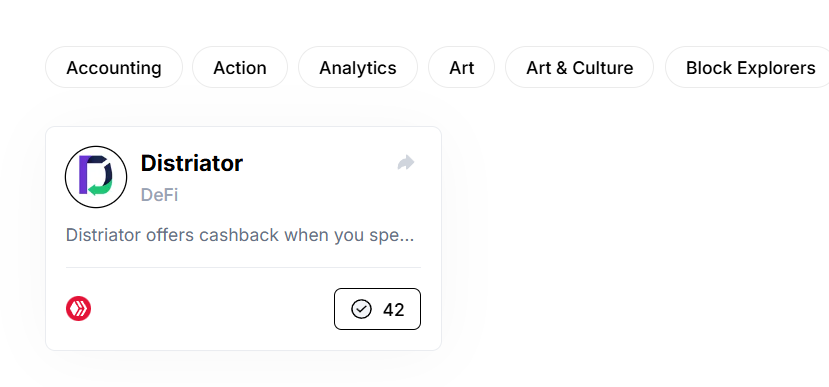
Task: Open the Distriator cashback description text
Action: [x=240, y=235]
